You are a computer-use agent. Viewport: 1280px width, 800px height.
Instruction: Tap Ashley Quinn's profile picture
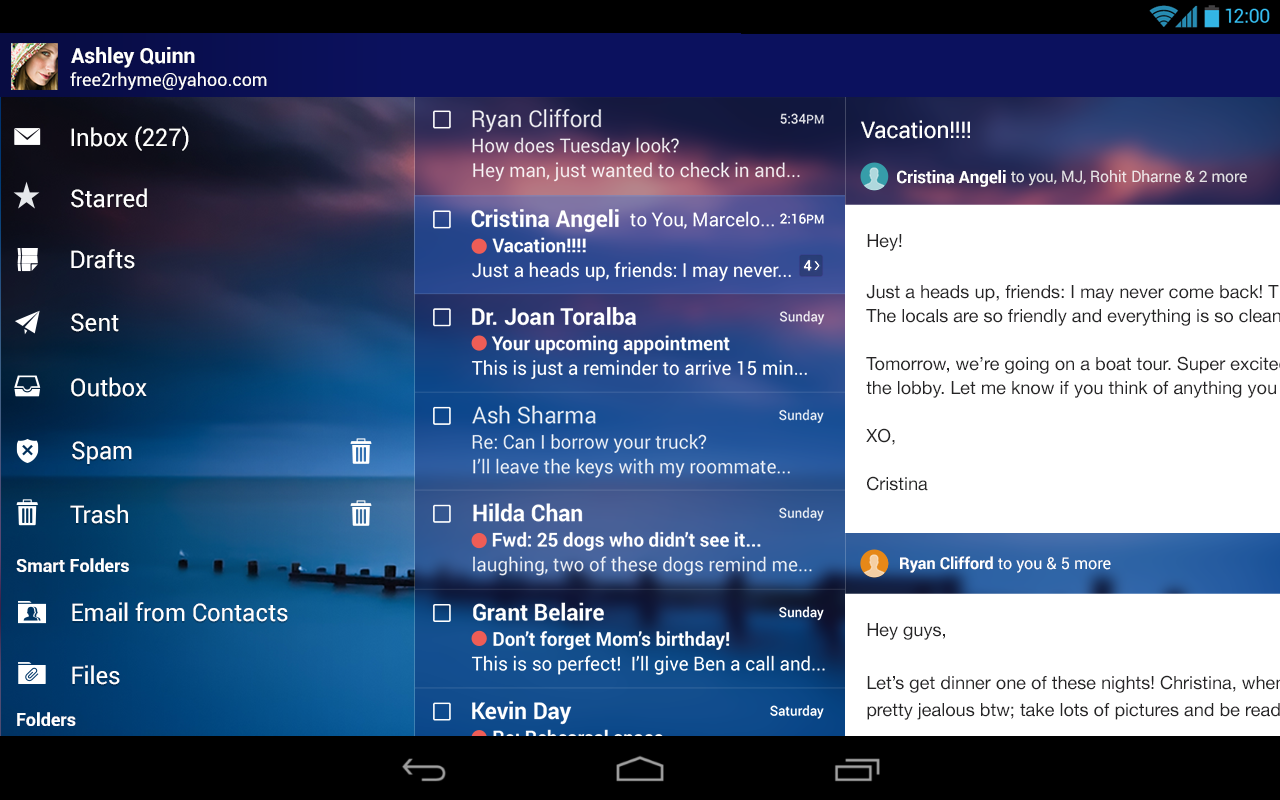click(x=34, y=66)
